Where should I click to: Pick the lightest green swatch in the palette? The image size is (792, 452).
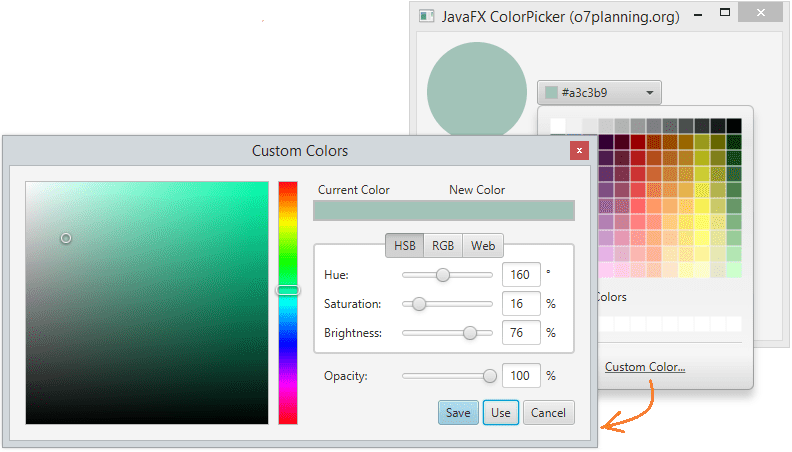(734, 270)
